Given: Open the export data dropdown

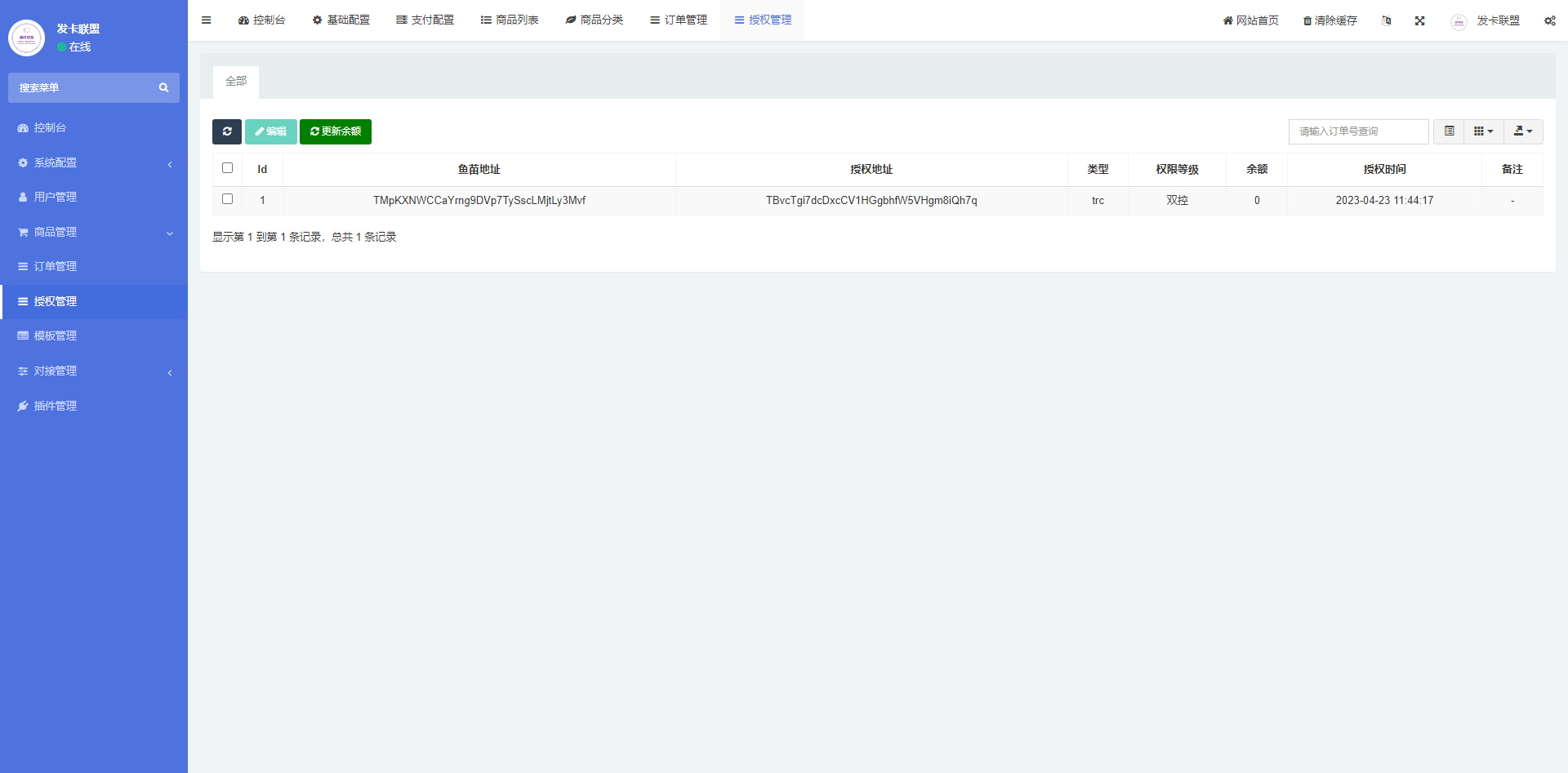Looking at the screenshot, I should pos(1523,131).
